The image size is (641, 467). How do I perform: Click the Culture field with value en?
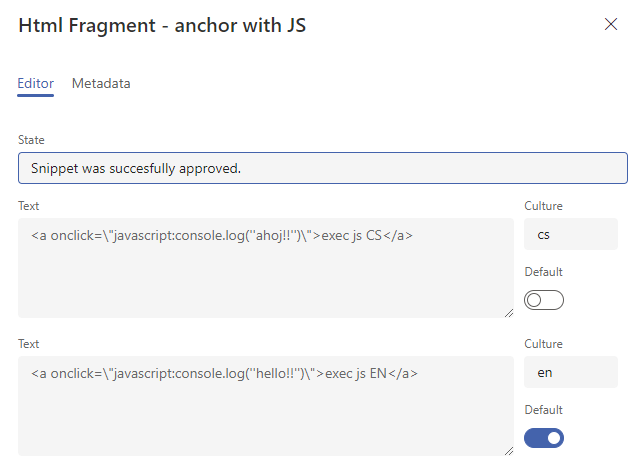[x=571, y=372]
